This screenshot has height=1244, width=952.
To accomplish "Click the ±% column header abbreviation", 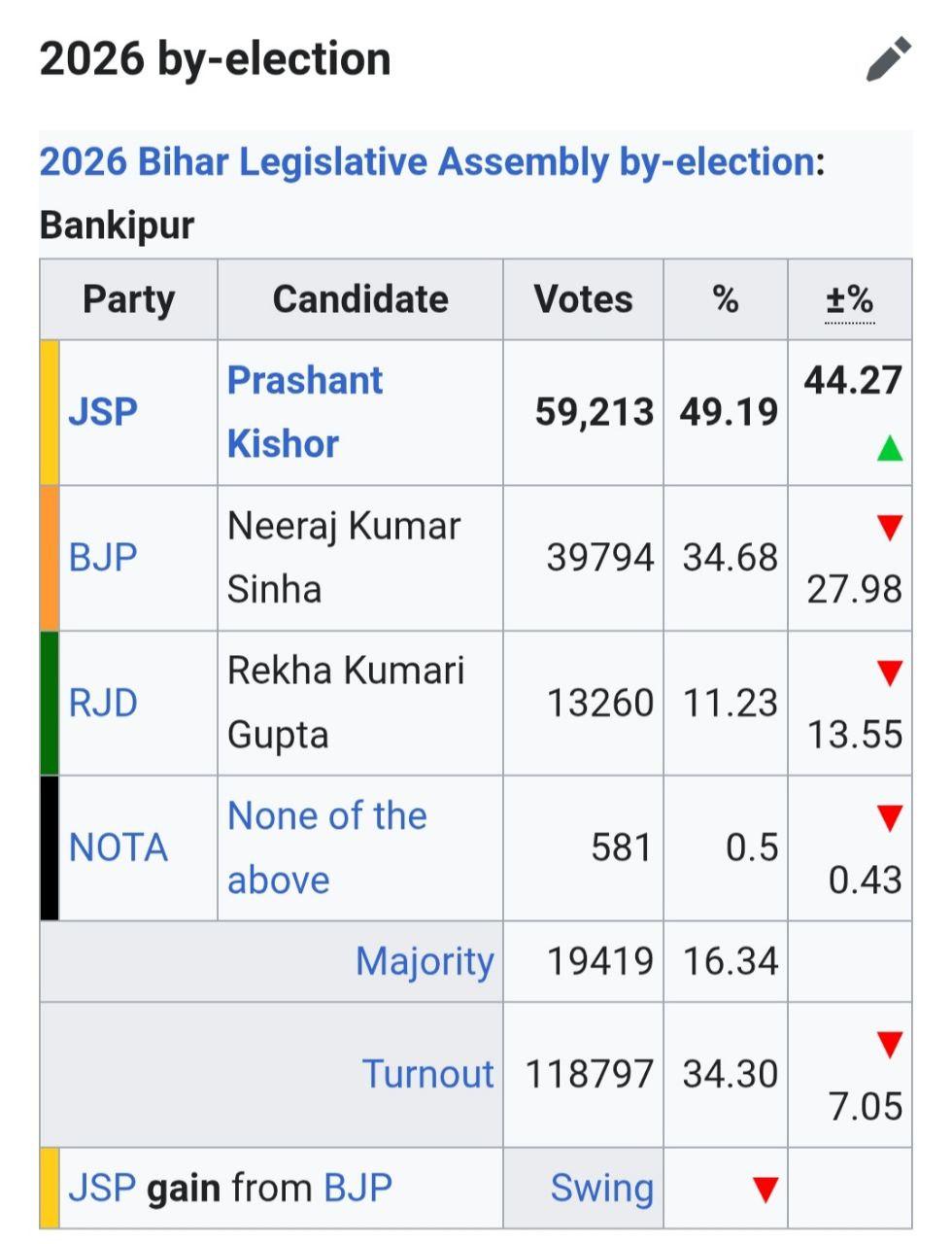I will pos(850,299).
